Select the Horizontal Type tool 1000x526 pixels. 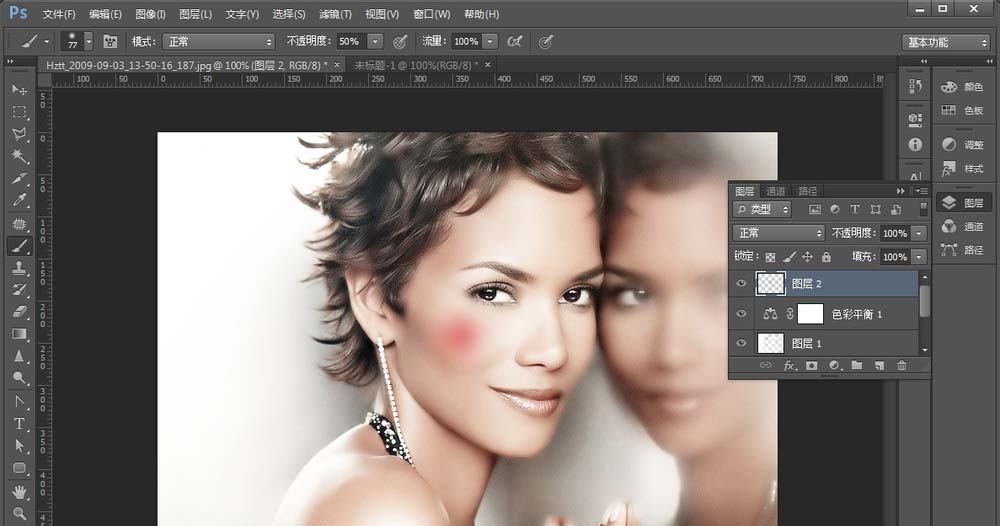click(20, 423)
